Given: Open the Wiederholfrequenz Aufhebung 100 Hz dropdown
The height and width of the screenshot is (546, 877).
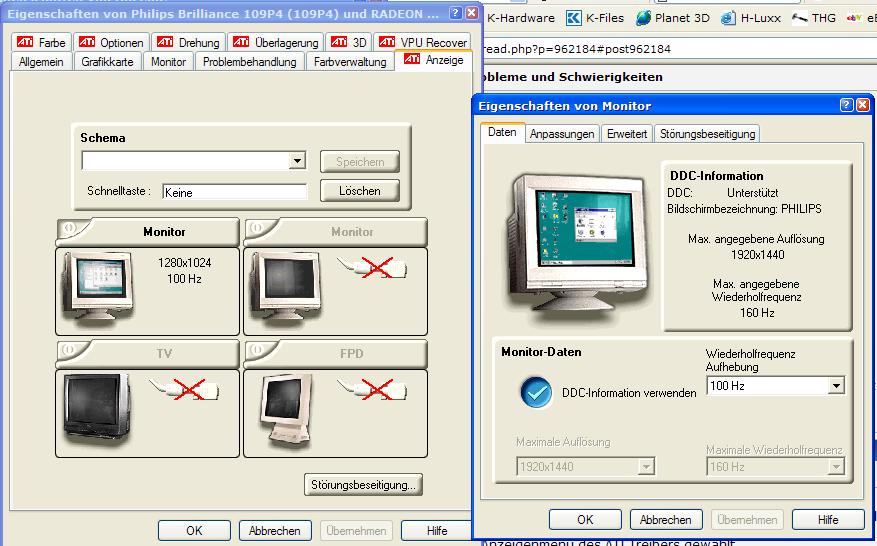Looking at the screenshot, I should pos(836,385).
